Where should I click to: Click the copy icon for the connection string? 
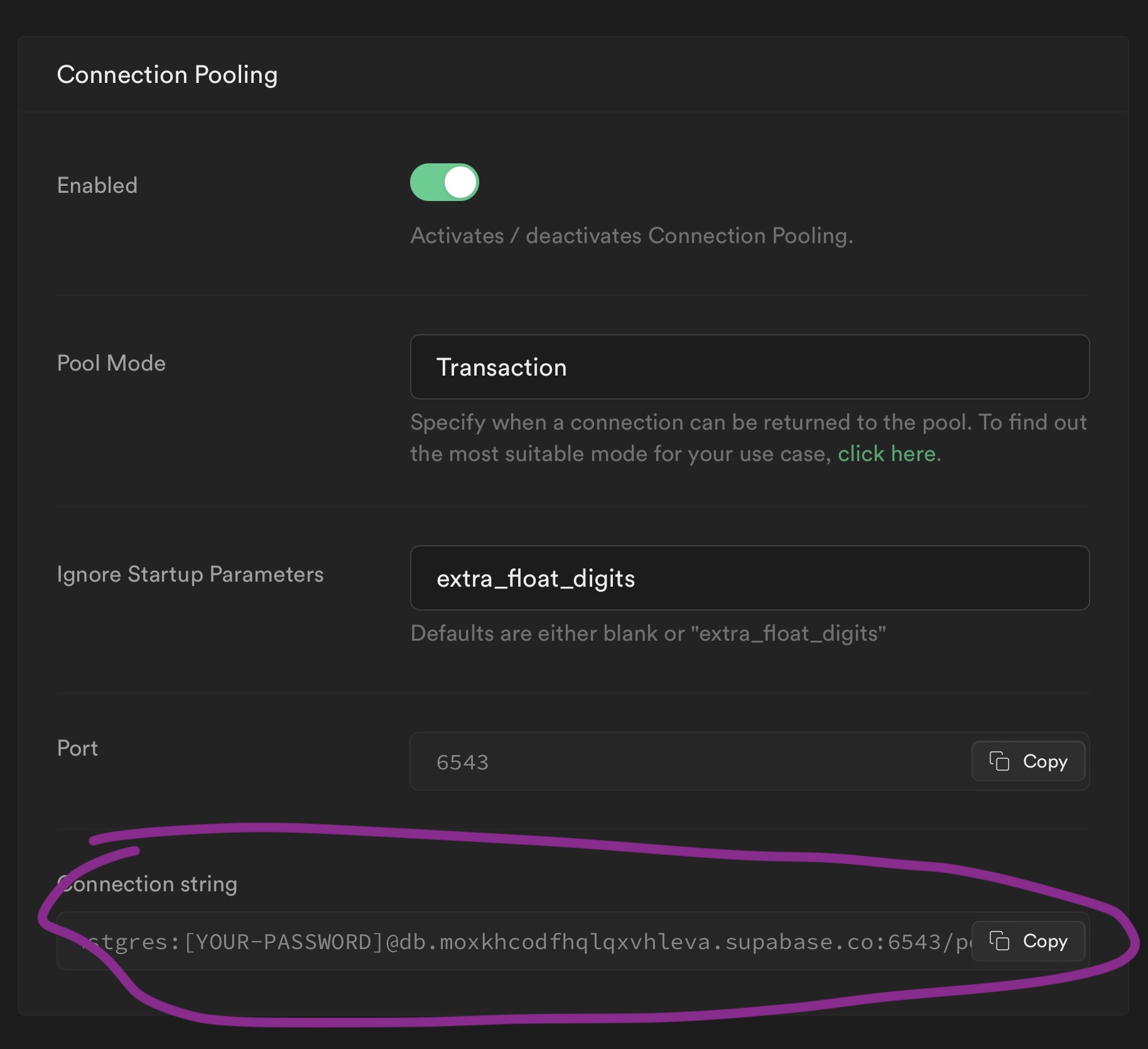click(999, 941)
